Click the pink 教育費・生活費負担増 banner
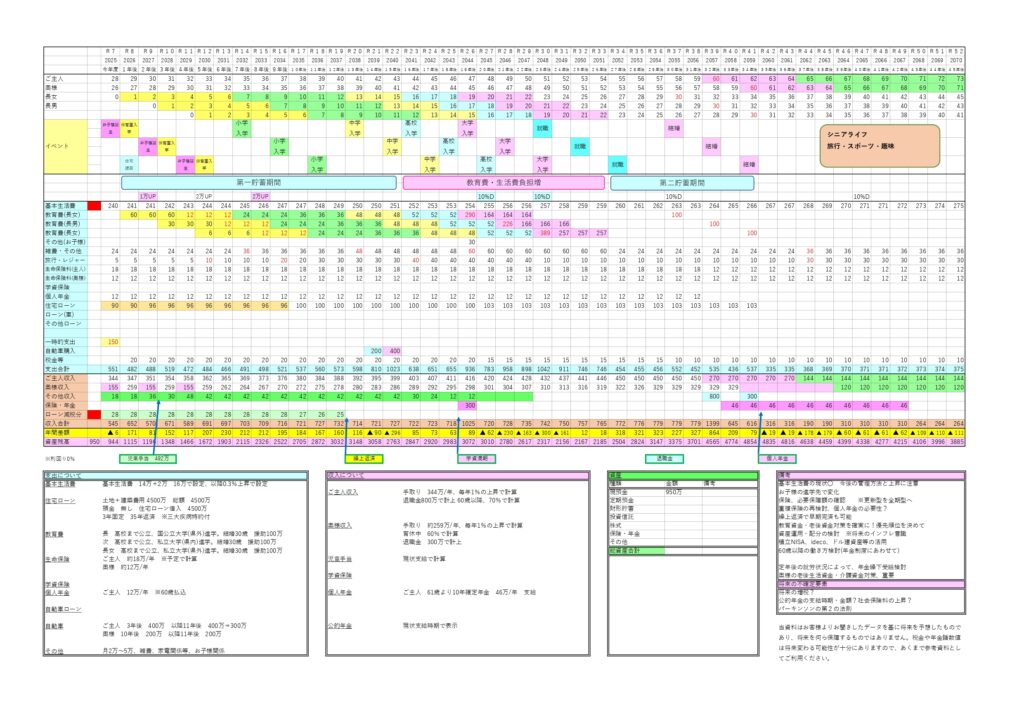Screen dimensions: 1024x724 pyautogui.click(x=503, y=183)
